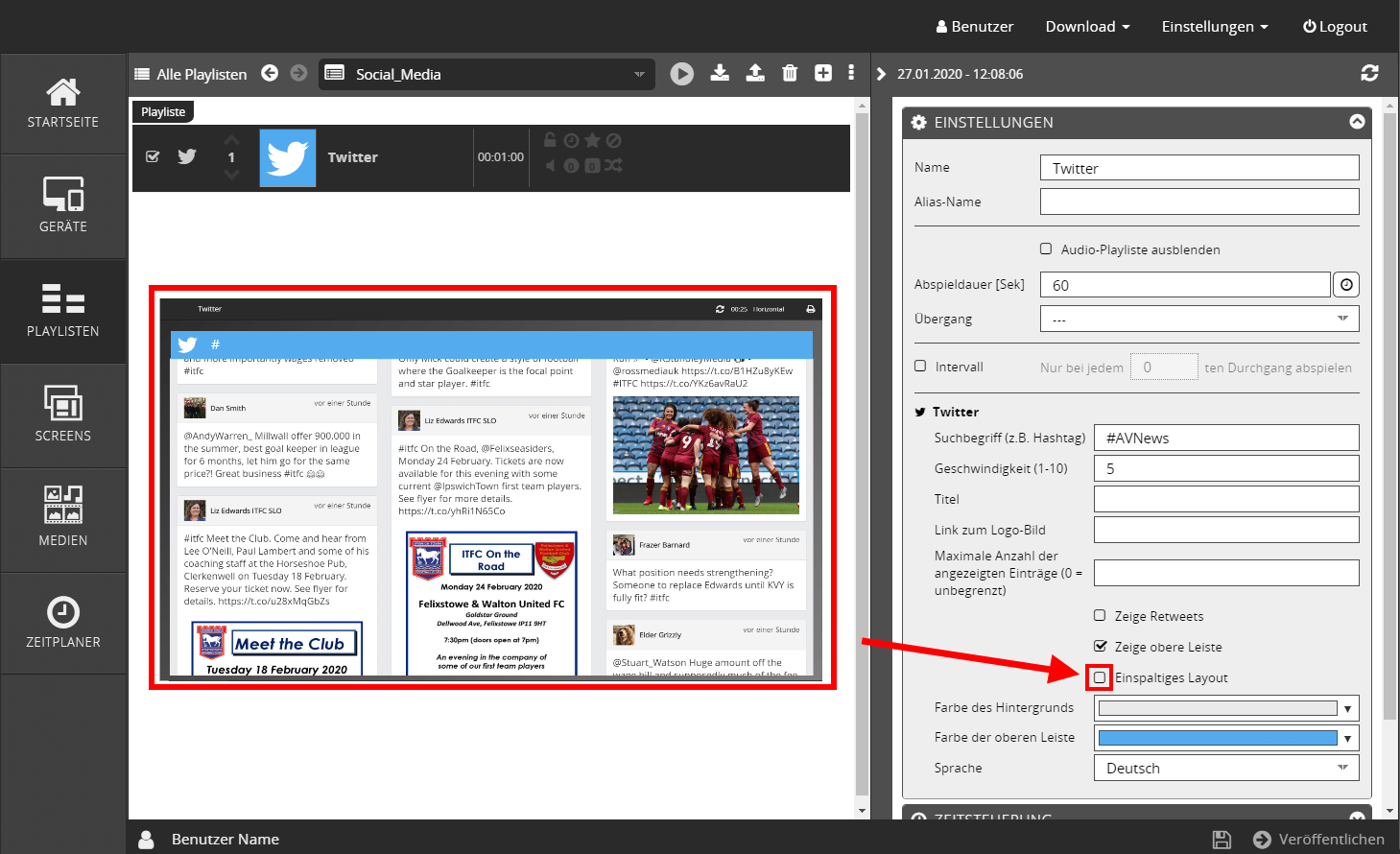Uncheck Zeige obere Leiste
Viewport: 1400px width, 854px height.
(1100, 646)
